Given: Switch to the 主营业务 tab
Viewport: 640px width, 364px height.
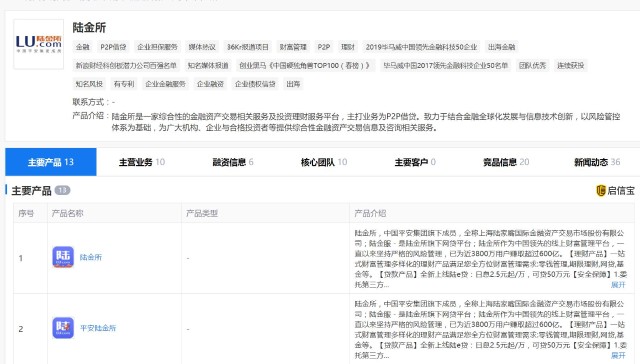Looking at the screenshot, I should pos(142,162).
